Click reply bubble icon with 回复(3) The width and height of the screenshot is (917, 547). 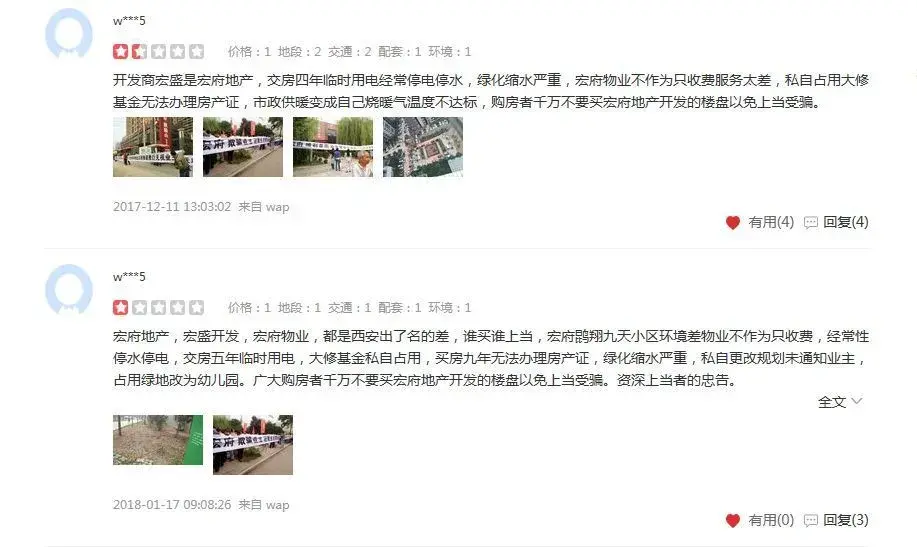pos(811,520)
